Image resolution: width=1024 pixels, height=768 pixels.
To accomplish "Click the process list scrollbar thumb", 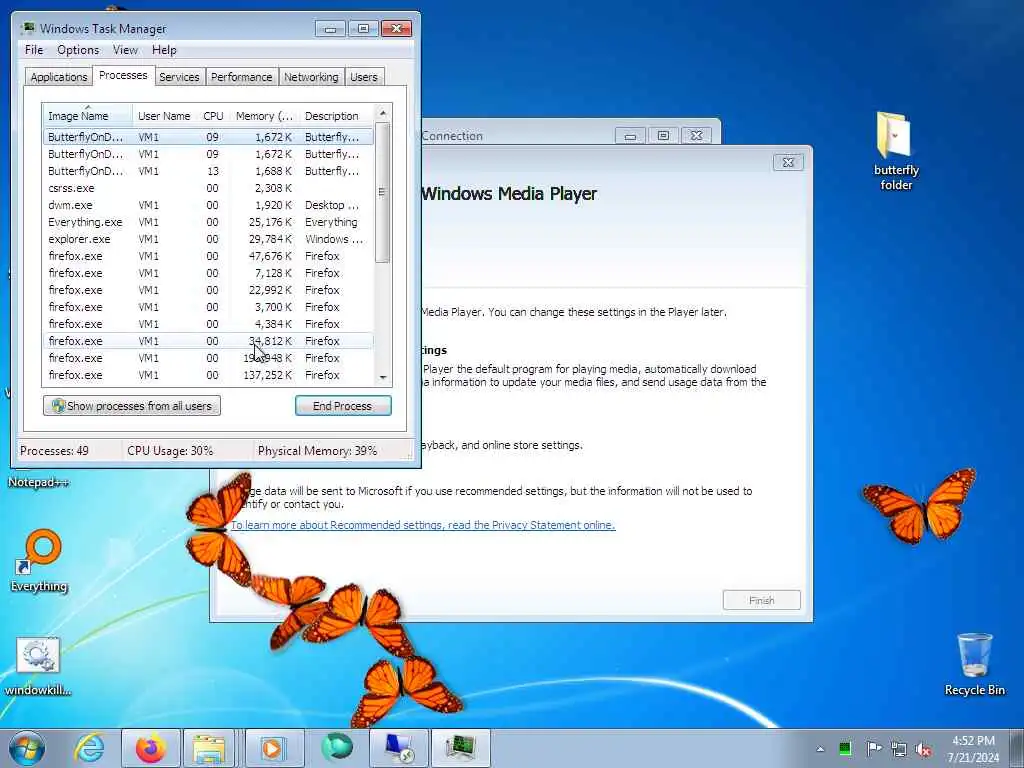I will pyautogui.click(x=383, y=192).
